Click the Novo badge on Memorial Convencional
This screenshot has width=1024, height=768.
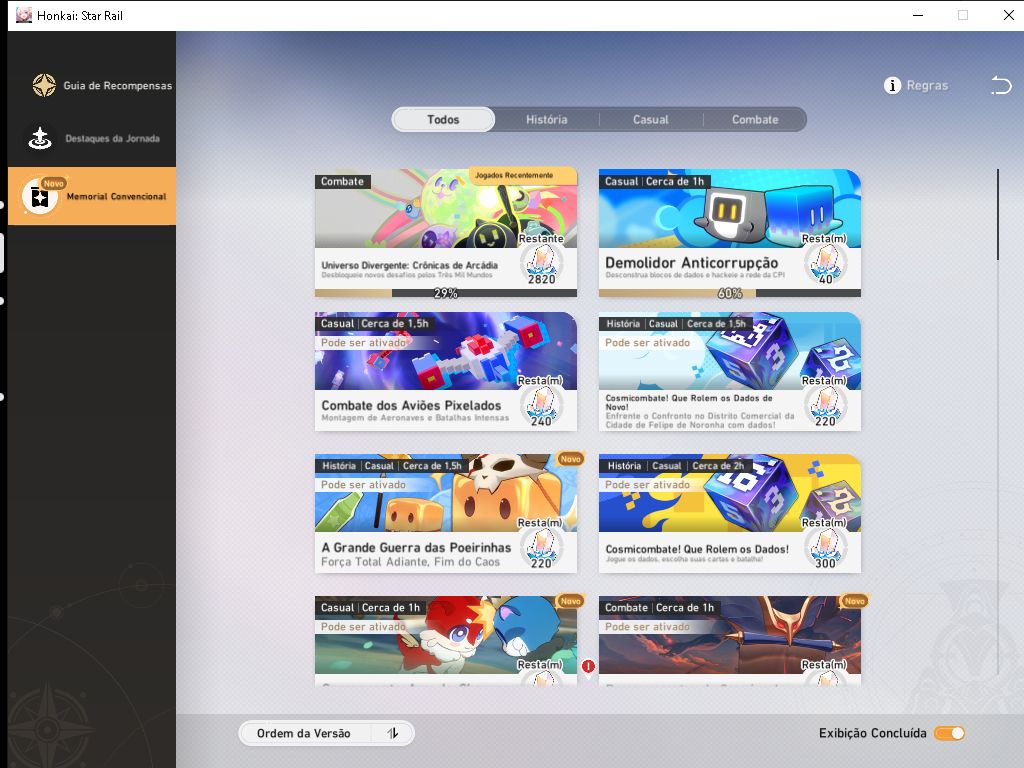click(x=54, y=184)
